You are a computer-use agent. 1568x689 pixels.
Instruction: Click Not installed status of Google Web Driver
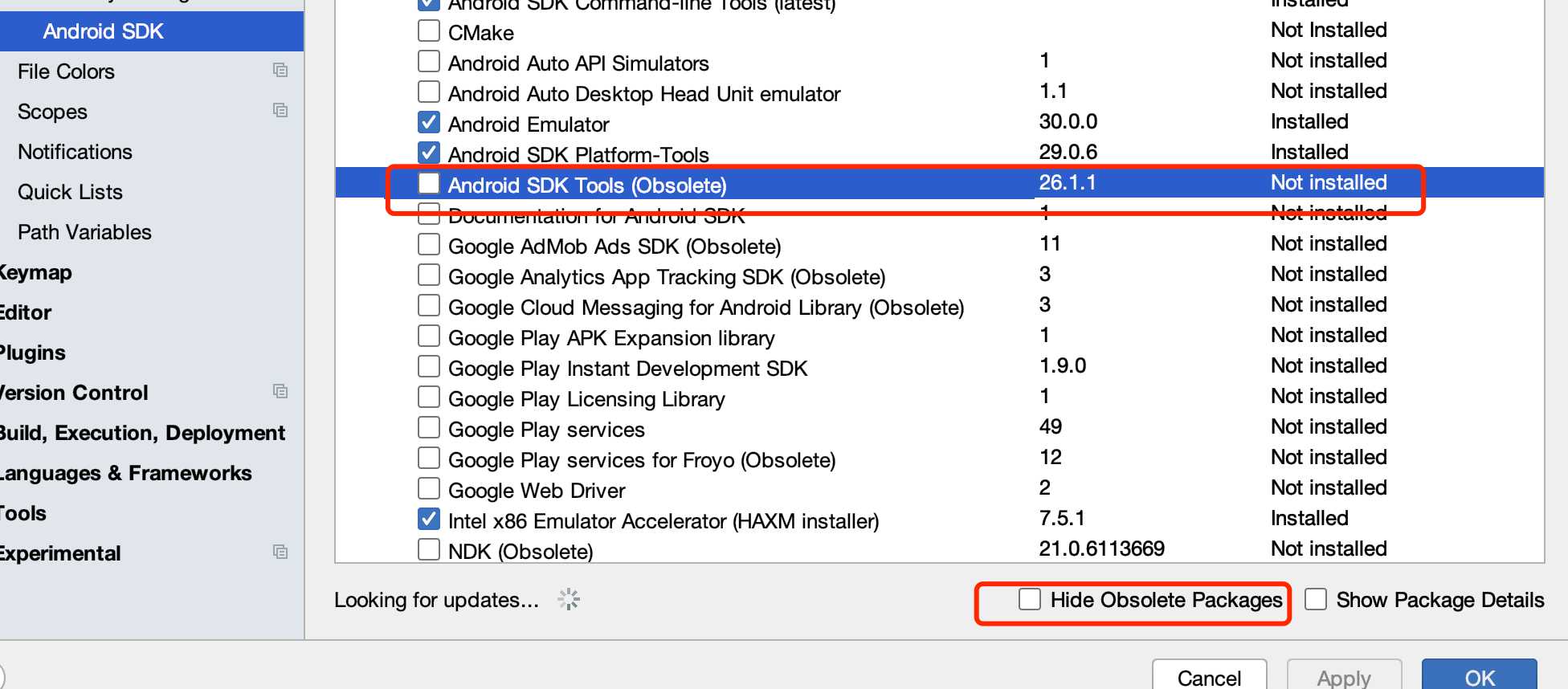(1329, 487)
